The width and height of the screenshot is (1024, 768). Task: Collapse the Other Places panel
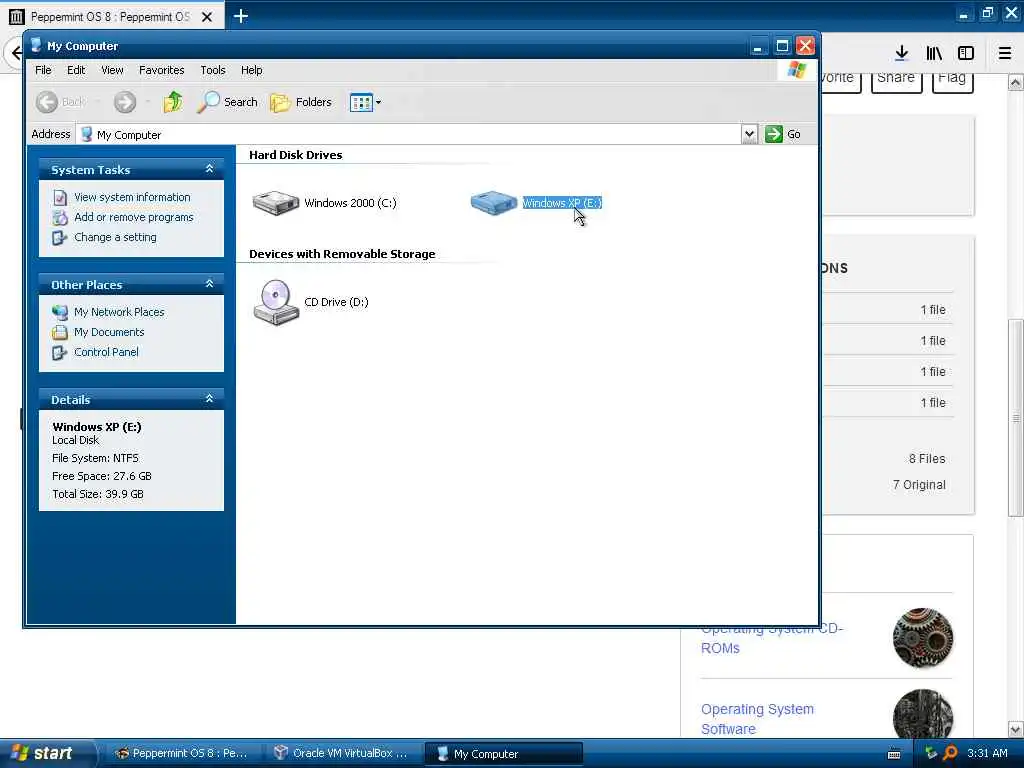(210, 284)
